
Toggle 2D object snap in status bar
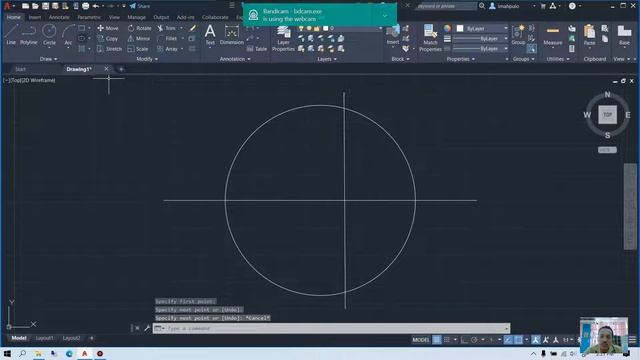point(518,340)
